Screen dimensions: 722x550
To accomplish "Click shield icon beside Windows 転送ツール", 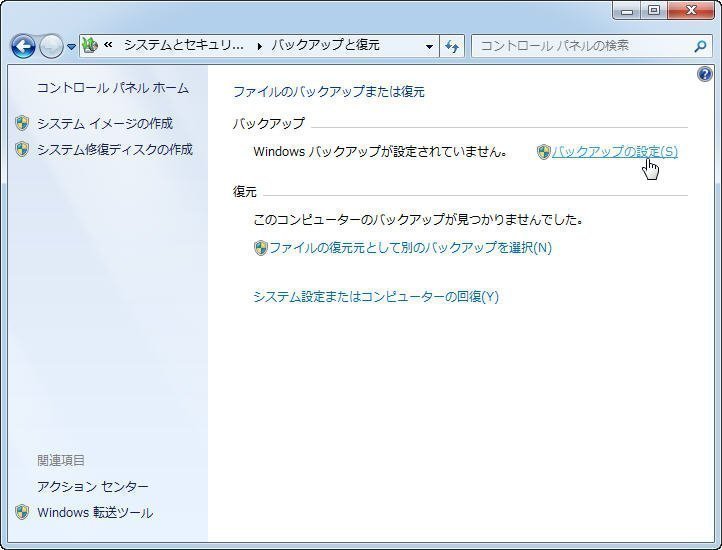I will (x=22, y=512).
